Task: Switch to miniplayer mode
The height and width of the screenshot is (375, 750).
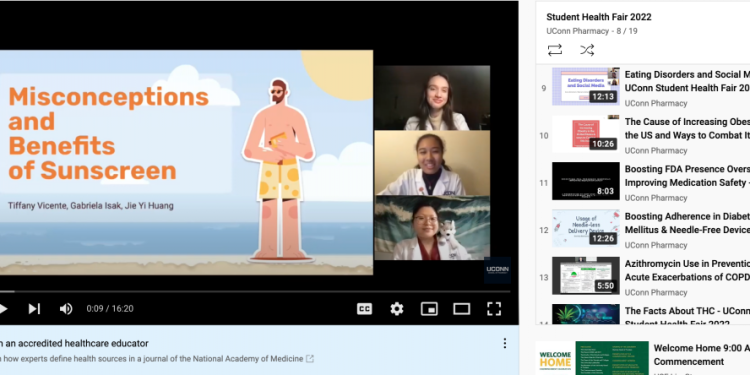Action: (x=429, y=309)
